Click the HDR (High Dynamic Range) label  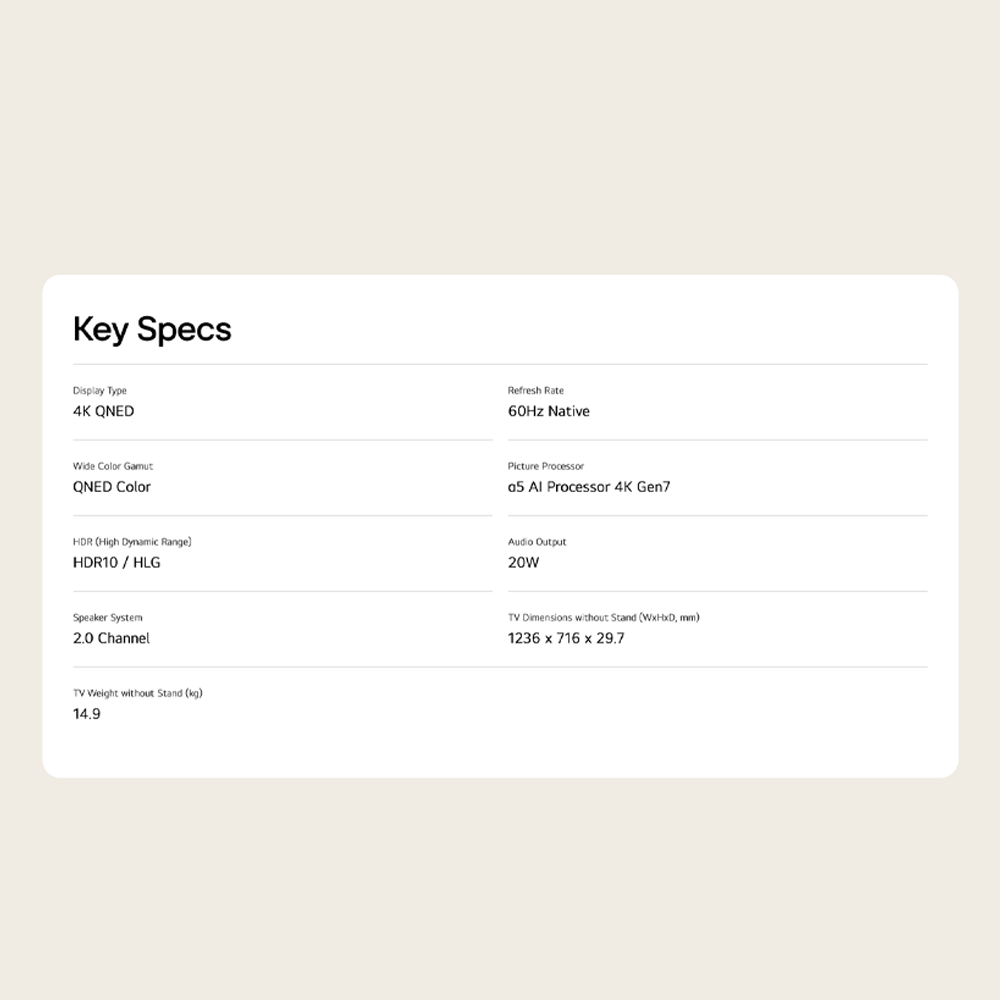point(132,542)
